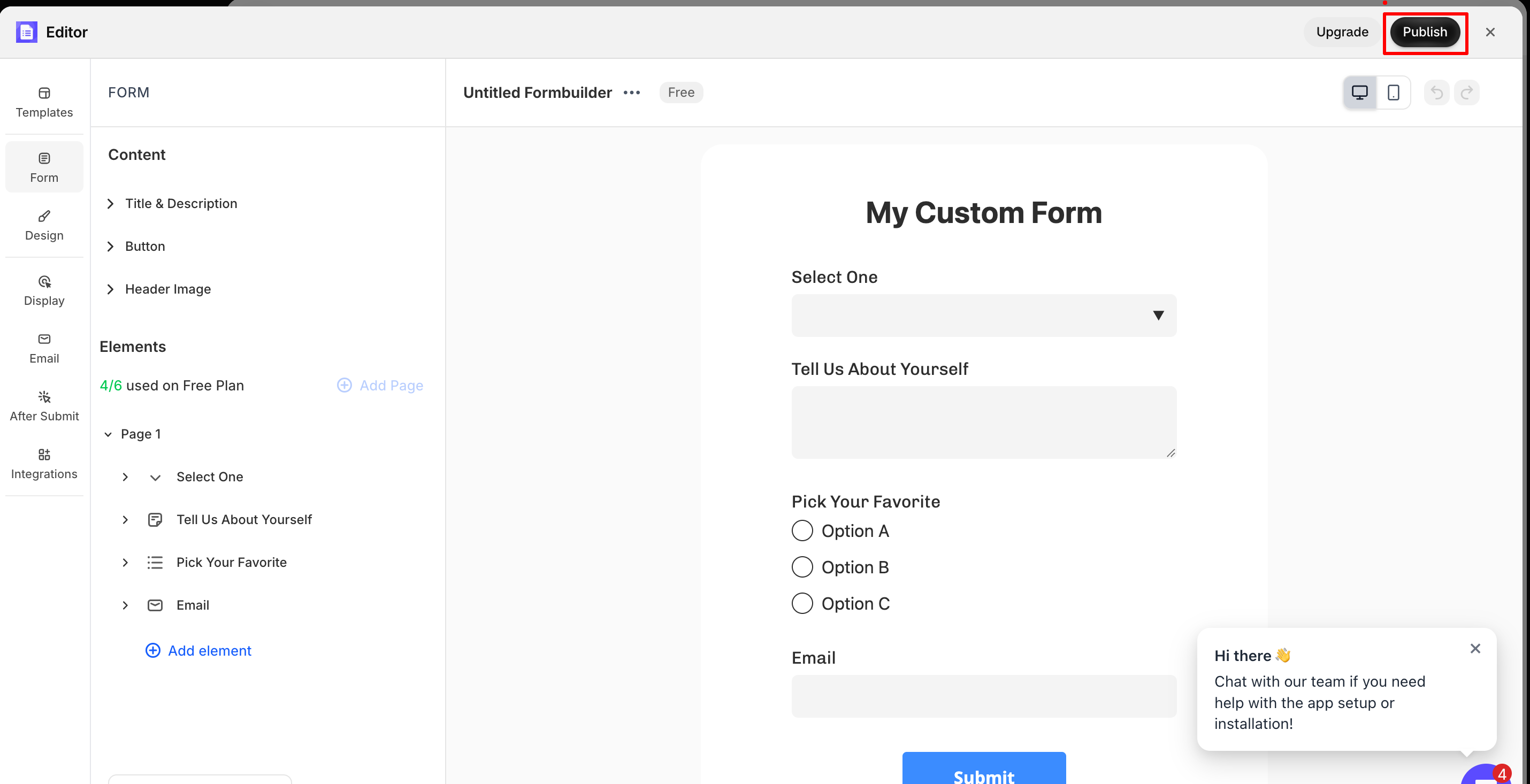Click the Add element link
Screen dimensions: 1530x784
pos(198,651)
